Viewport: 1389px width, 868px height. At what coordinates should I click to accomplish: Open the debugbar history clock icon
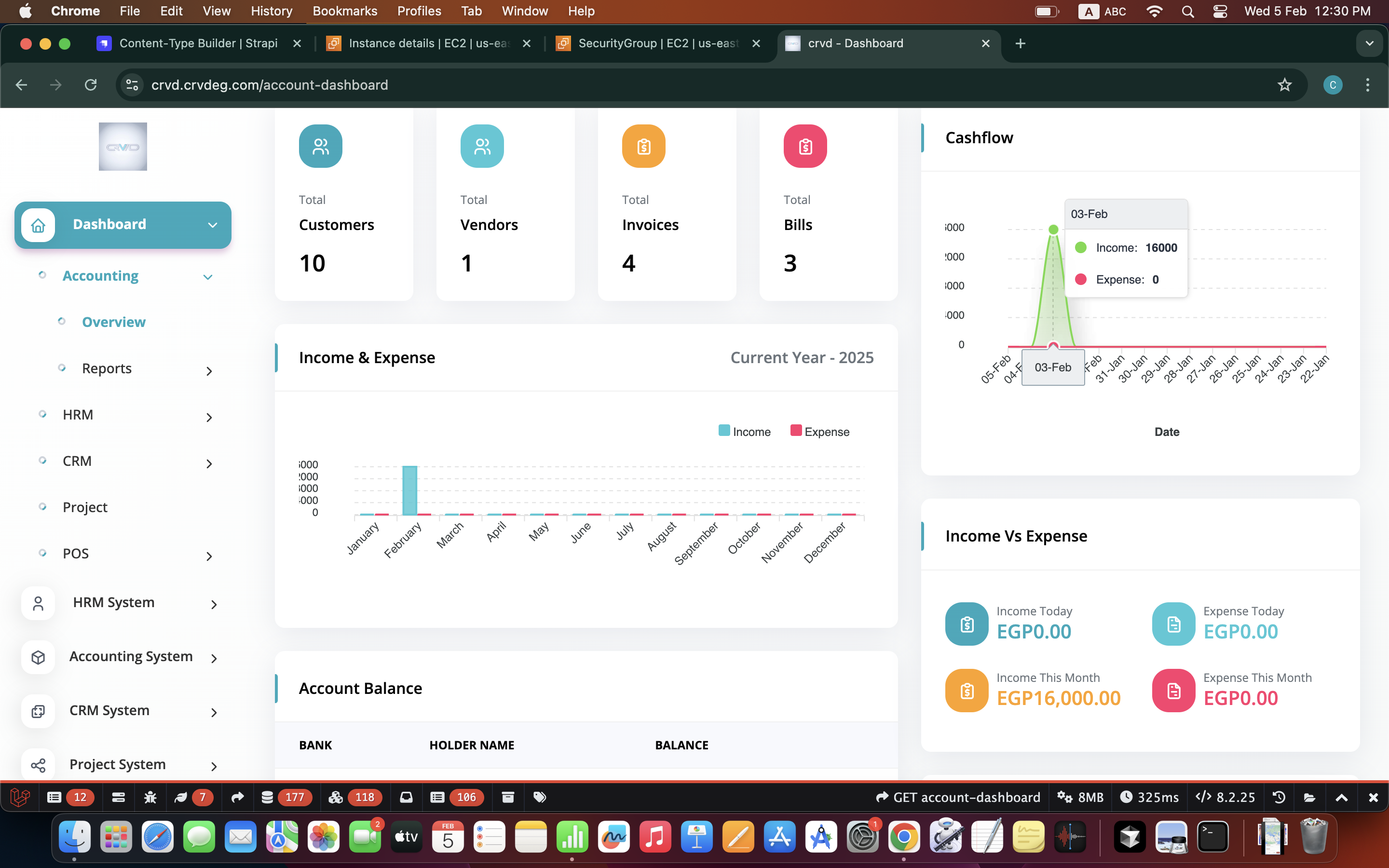pos(1279,797)
